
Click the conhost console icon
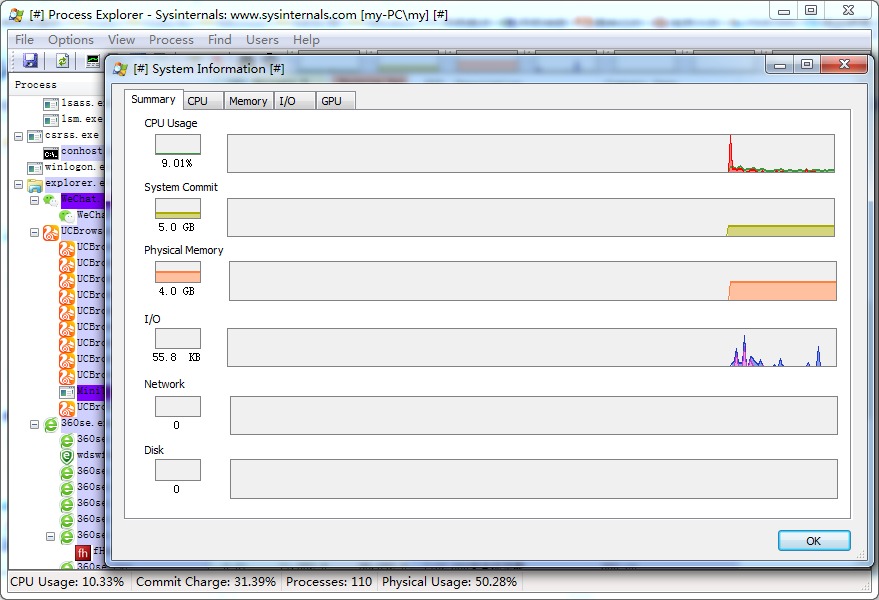point(51,152)
